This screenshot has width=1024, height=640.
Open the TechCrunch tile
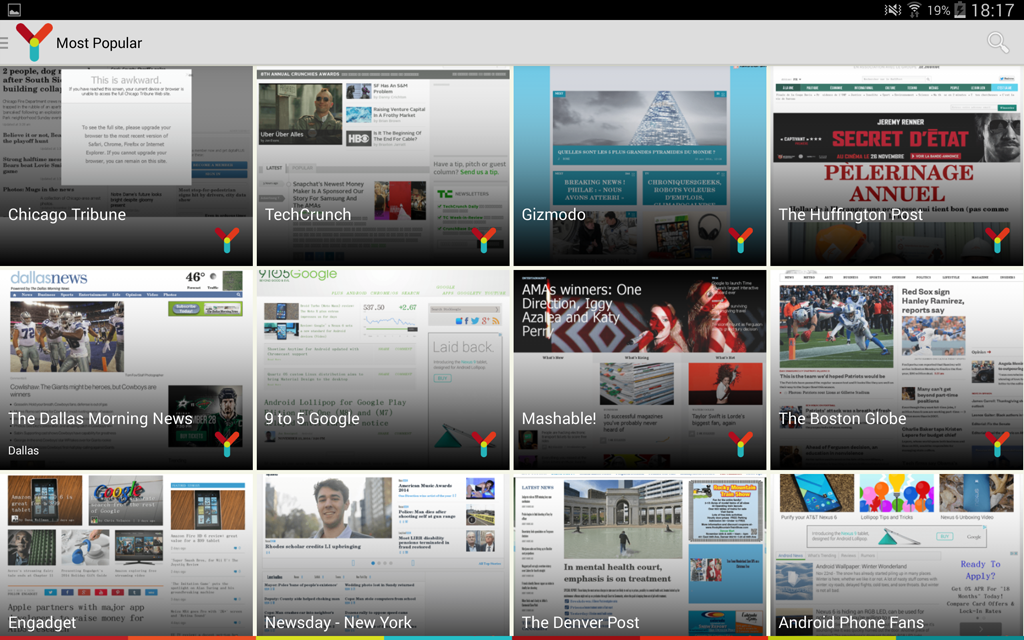coord(383,166)
